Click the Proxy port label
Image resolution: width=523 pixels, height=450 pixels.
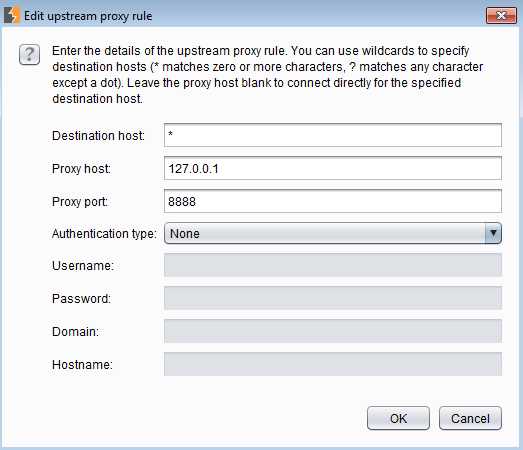coord(80,202)
